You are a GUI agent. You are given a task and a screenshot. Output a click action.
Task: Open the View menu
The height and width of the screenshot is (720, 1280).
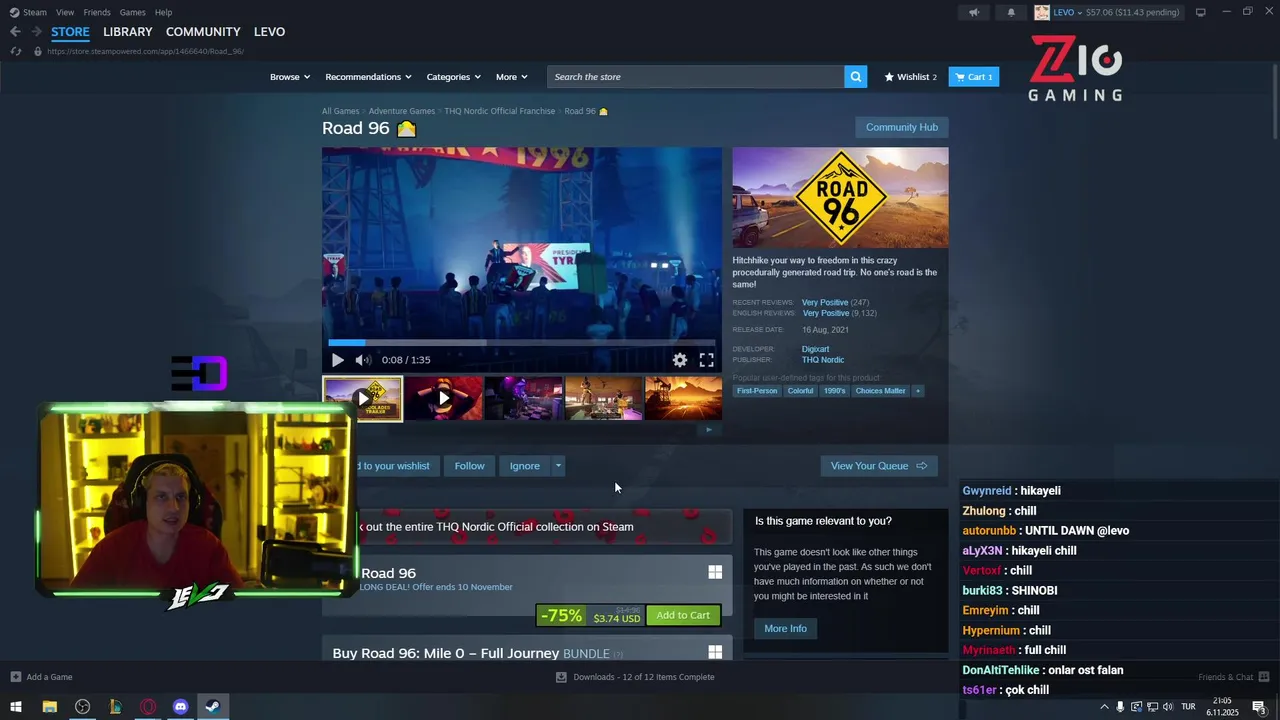coord(65,12)
